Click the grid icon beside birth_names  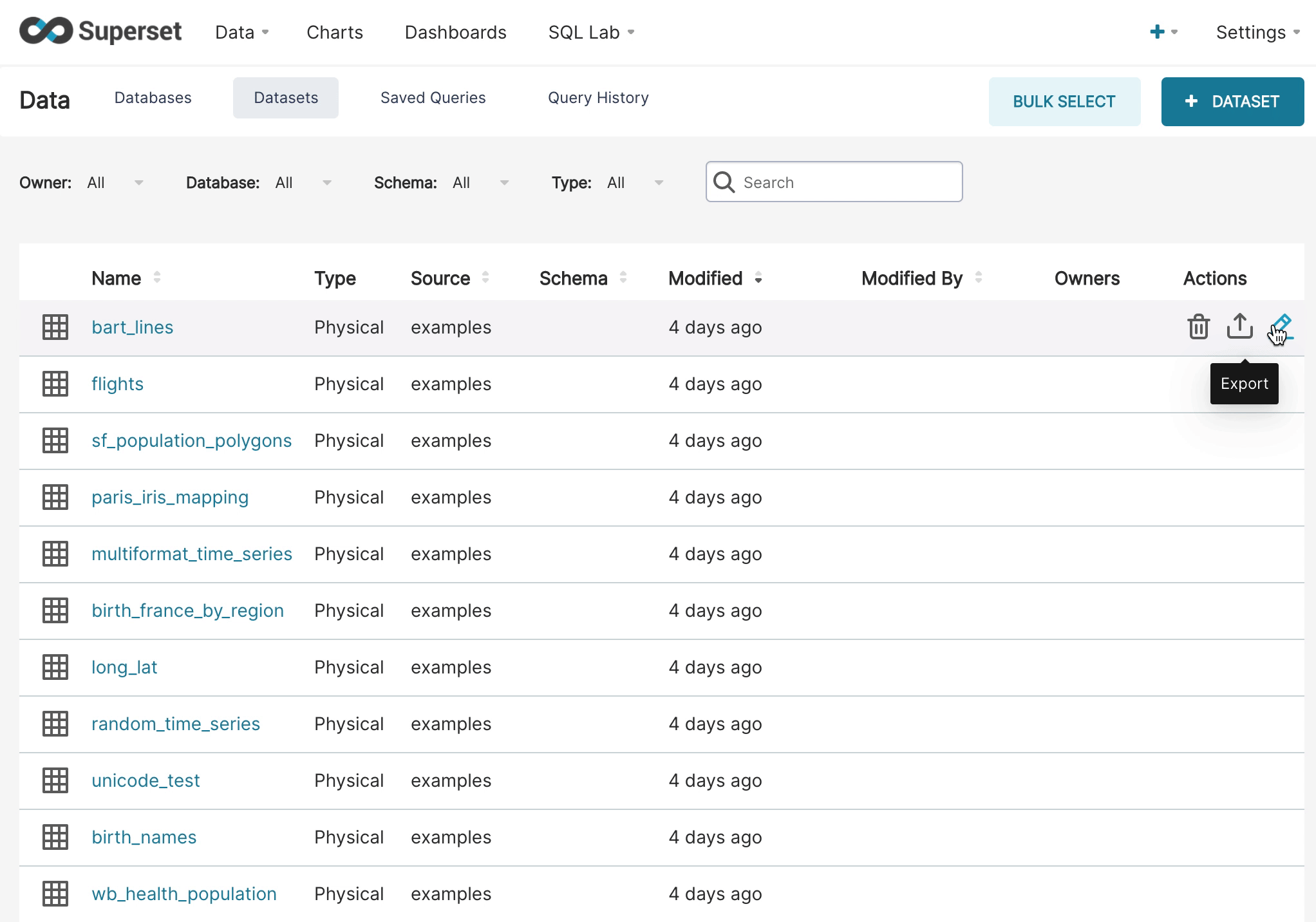[x=55, y=837]
